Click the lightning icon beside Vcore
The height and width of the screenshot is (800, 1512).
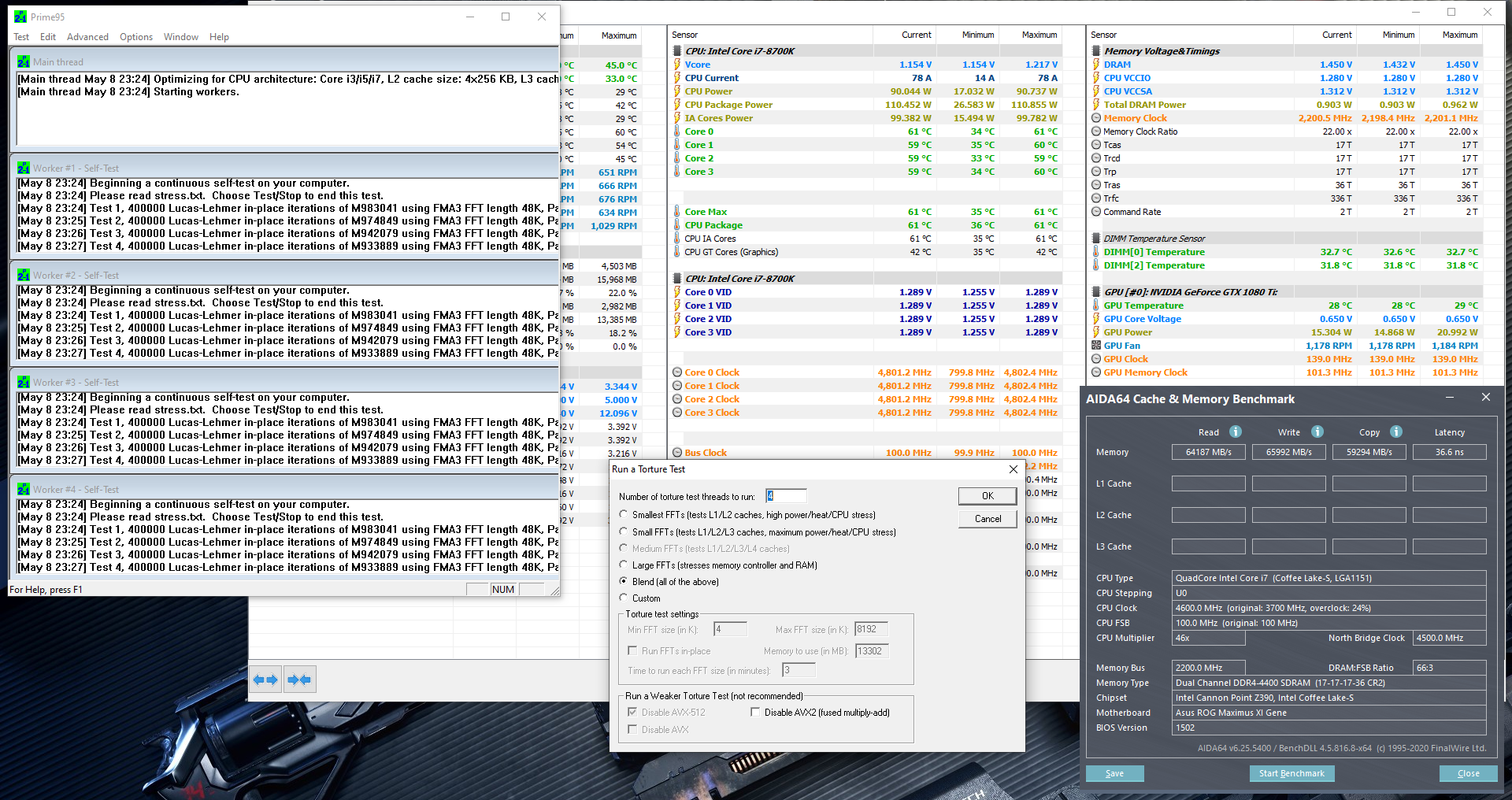click(677, 65)
